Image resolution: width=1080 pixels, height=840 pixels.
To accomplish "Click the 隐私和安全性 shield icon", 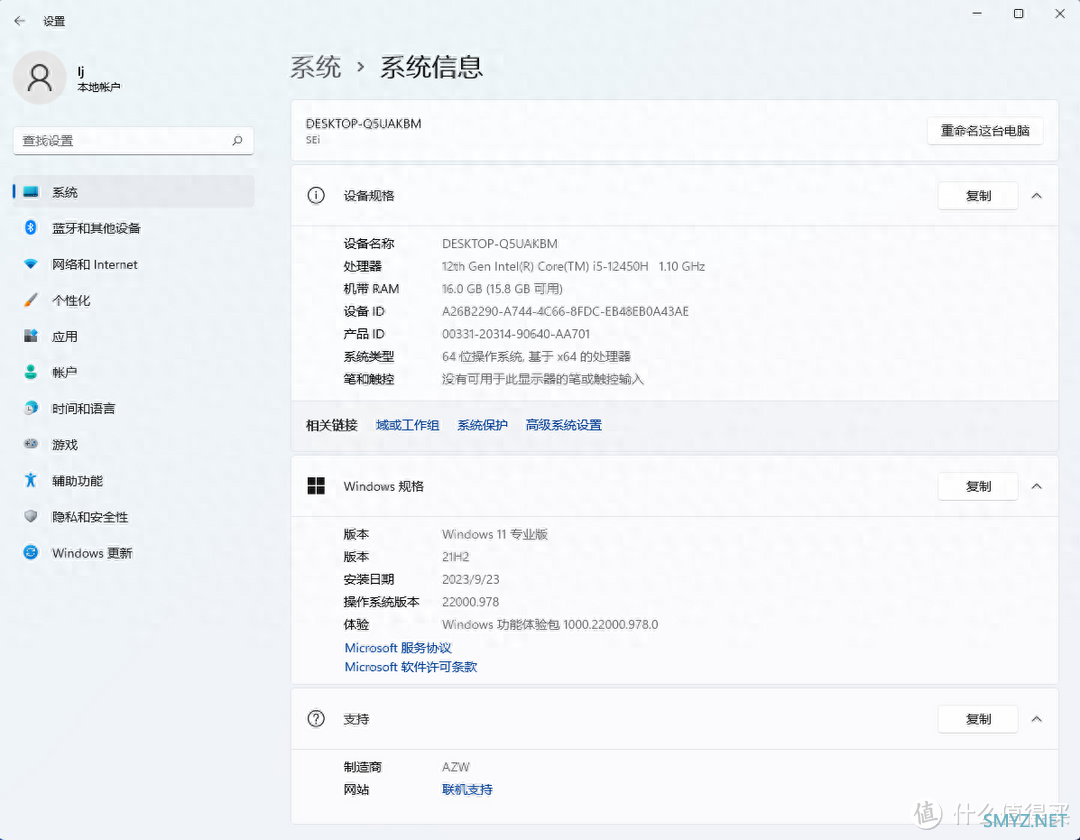I will click(30, 516).
